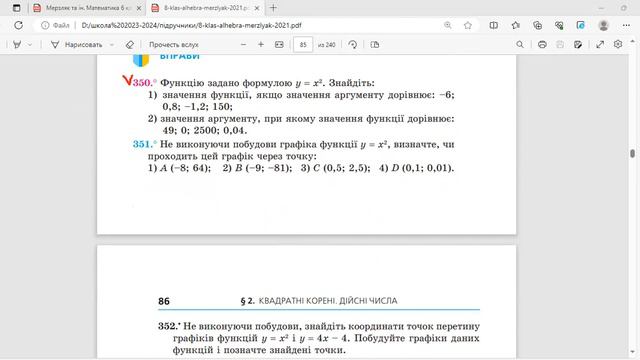The height and width of the screenshot is (360, 640).
Task: Add this page to favorites
Action: click(468, 25)
